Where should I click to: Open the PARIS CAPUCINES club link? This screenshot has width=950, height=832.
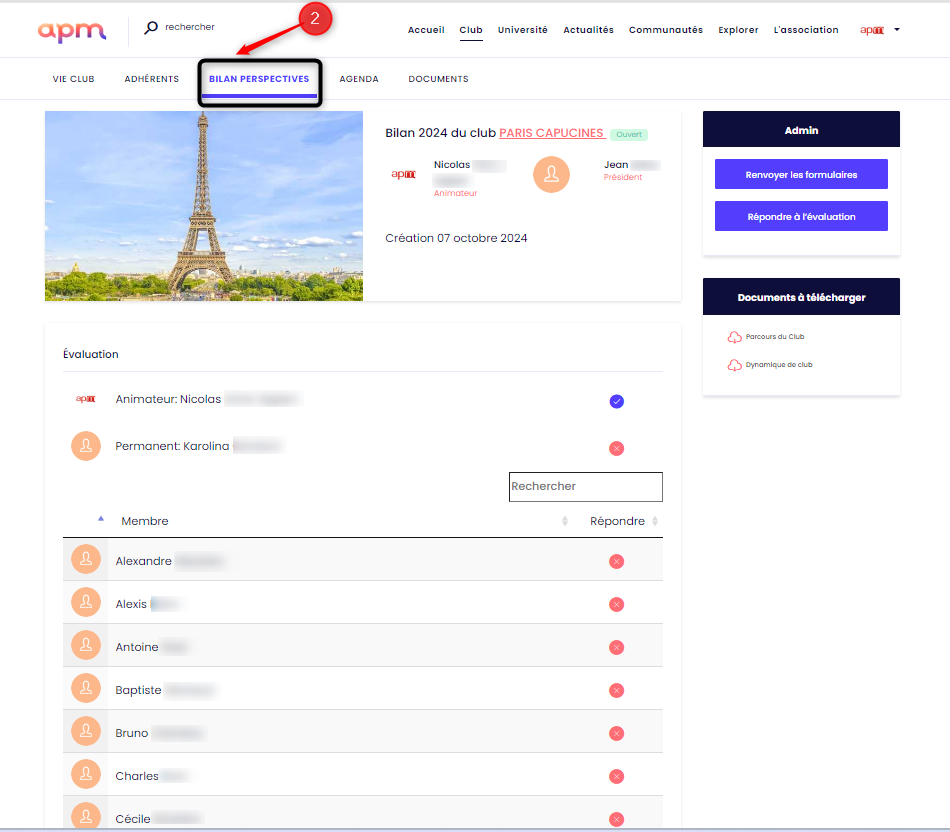coord(551,133)
